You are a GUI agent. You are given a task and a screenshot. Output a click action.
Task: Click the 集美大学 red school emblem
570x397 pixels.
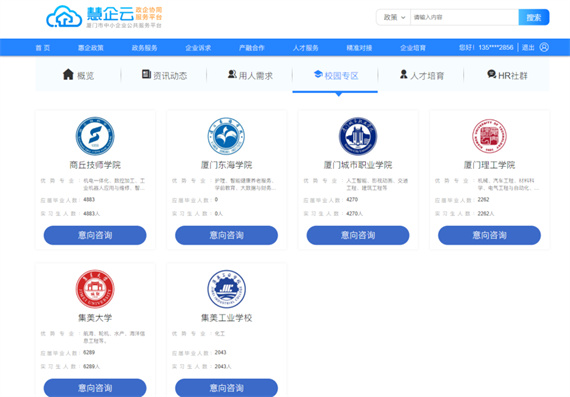(95, 289)
